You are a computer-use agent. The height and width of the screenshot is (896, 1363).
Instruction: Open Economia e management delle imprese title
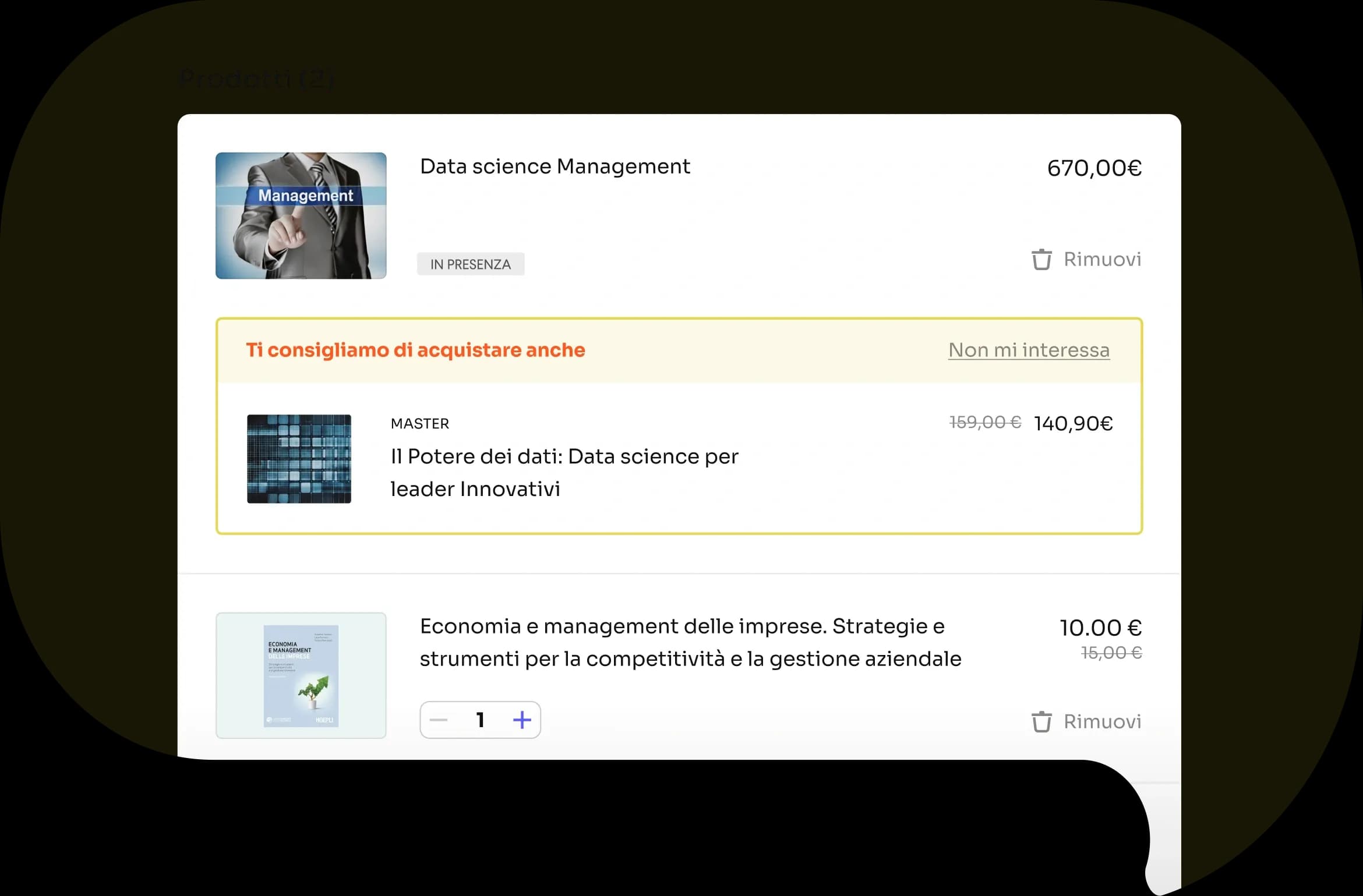(x=690, y=642)
